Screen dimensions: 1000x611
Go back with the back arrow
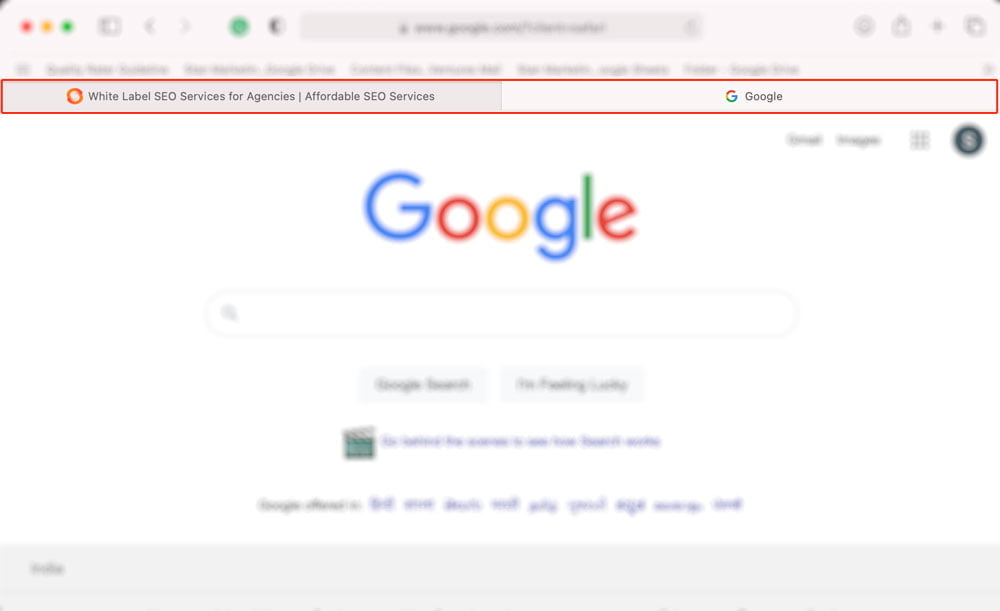pyautogui.click(x=150, y=26)
